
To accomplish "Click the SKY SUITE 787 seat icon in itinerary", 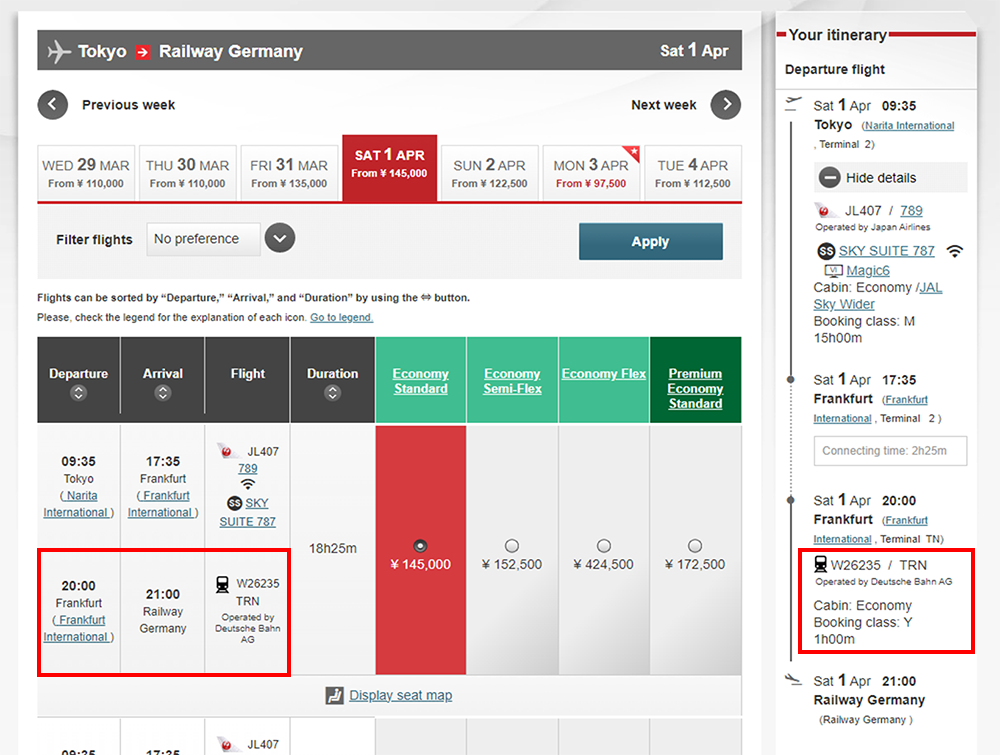I will point(826,251).
